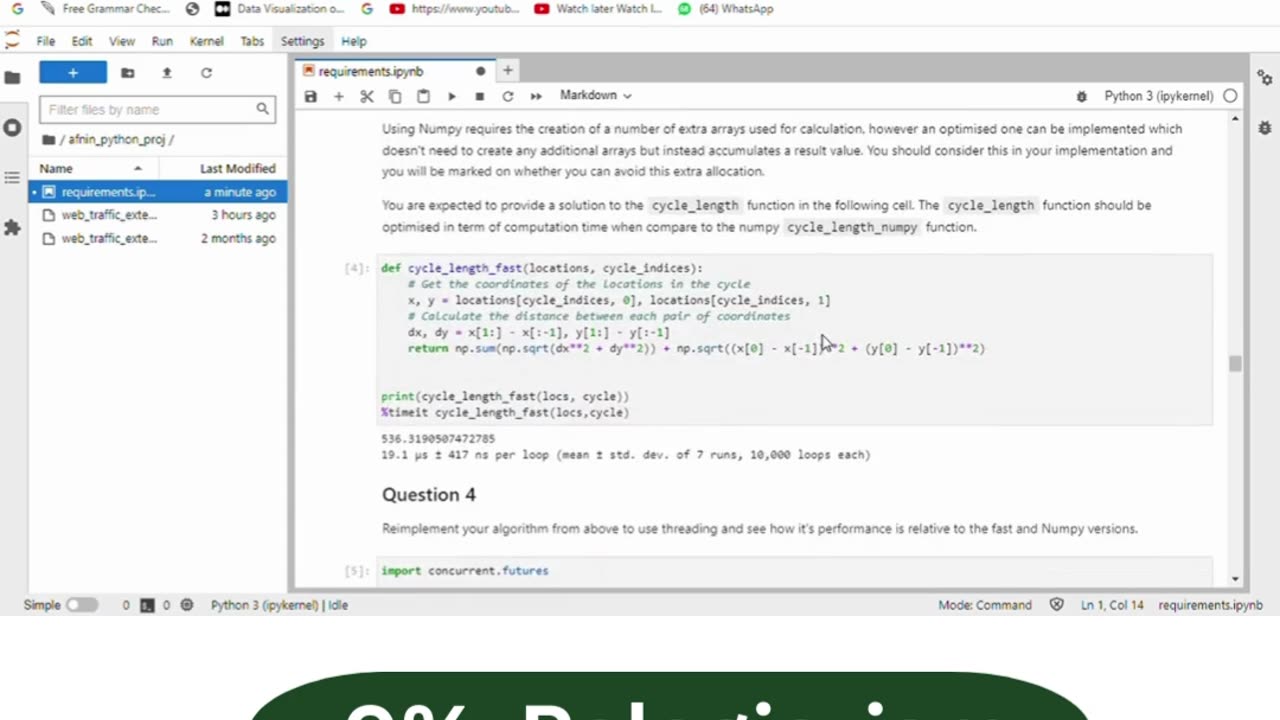Screen dimensions: 1280x720
Task: Open the Tabs menu
Action: click(x=252, y=41)
